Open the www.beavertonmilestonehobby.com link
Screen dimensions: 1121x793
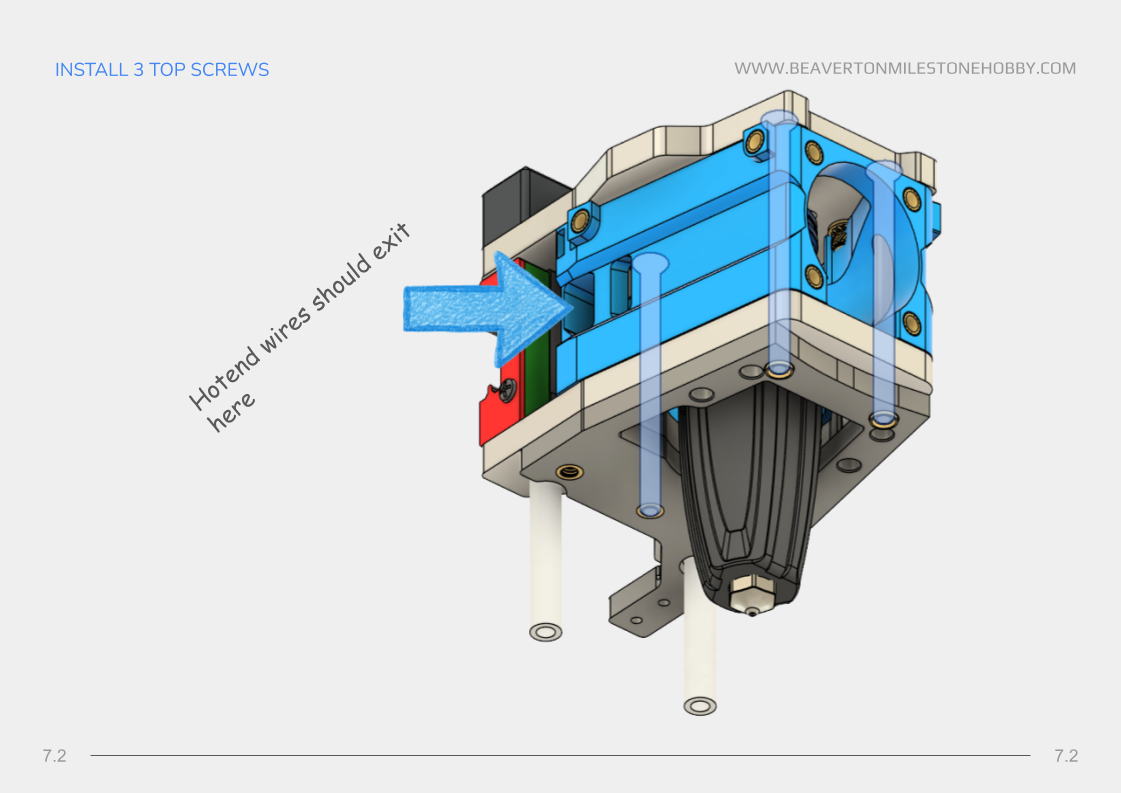click(904, 69)
